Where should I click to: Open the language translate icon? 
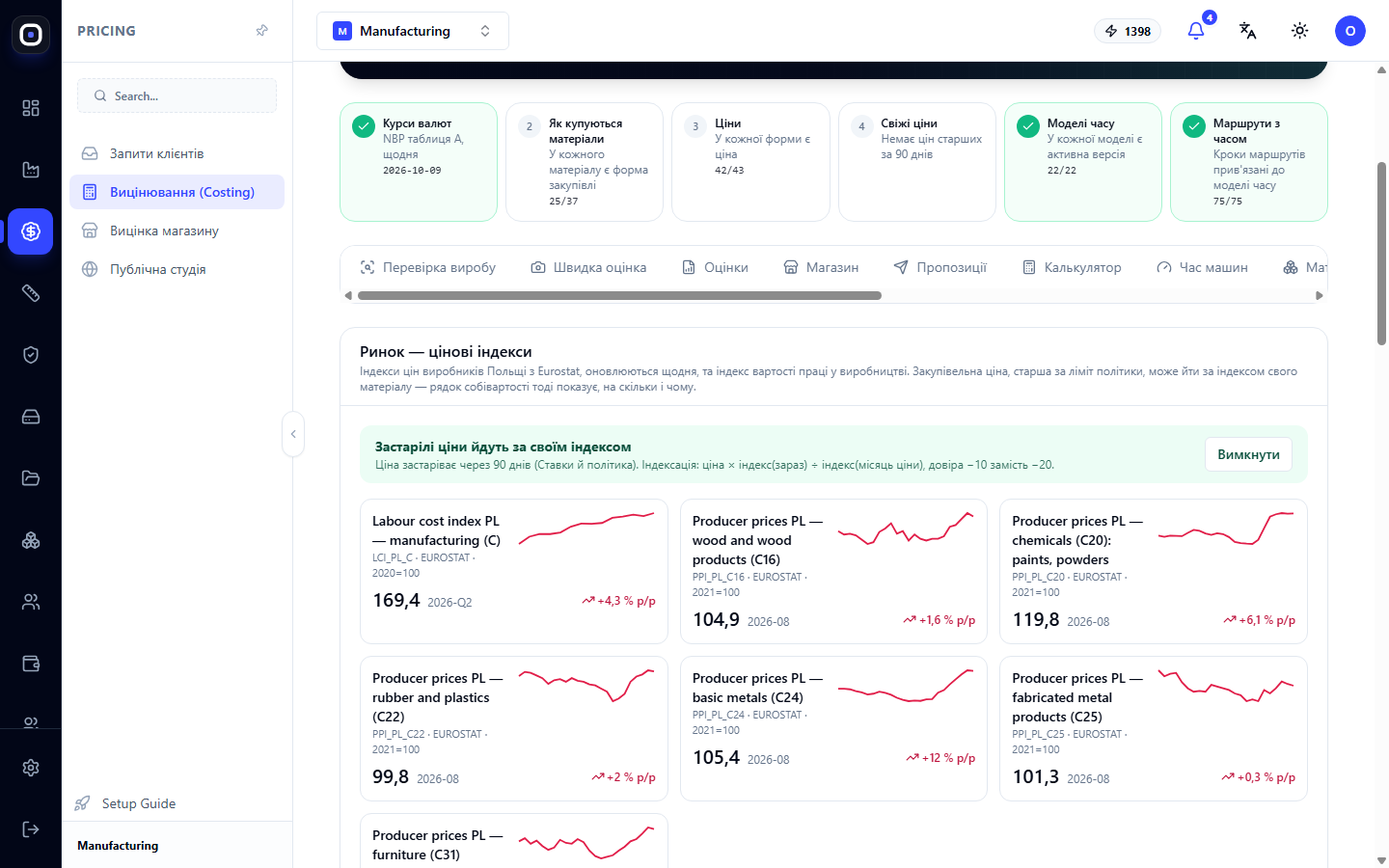pos(1248,31)
